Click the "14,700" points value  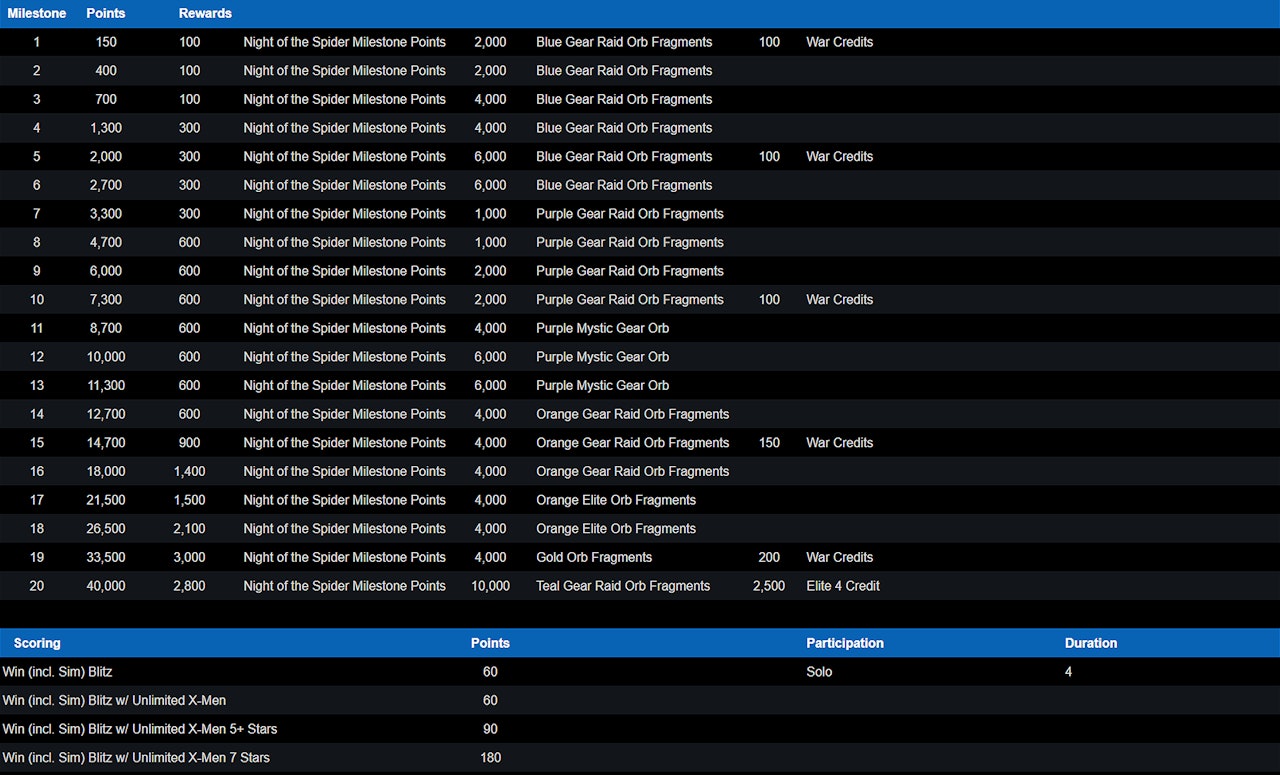coord(106,443)
